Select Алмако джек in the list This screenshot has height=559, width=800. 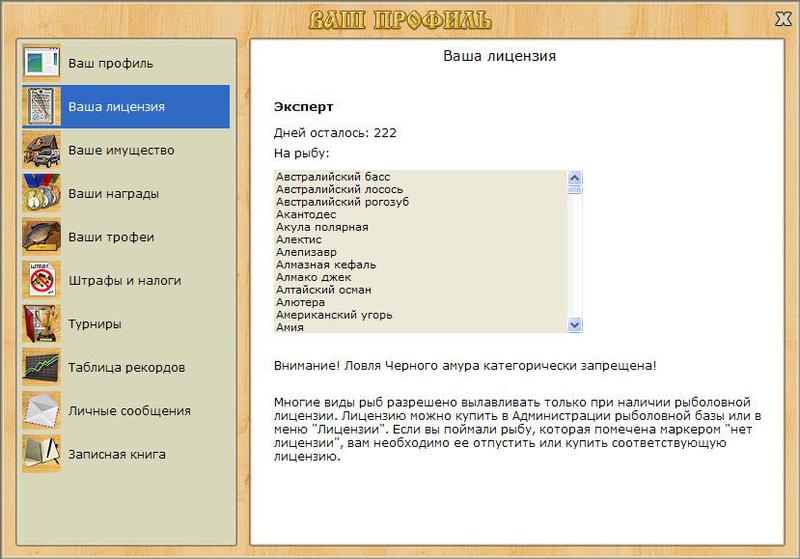[420, 277]
